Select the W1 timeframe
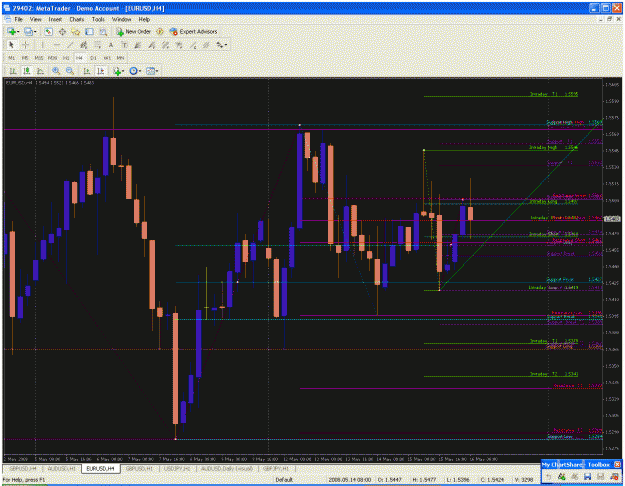Screen dimensions: 625x486 point(107,58)
